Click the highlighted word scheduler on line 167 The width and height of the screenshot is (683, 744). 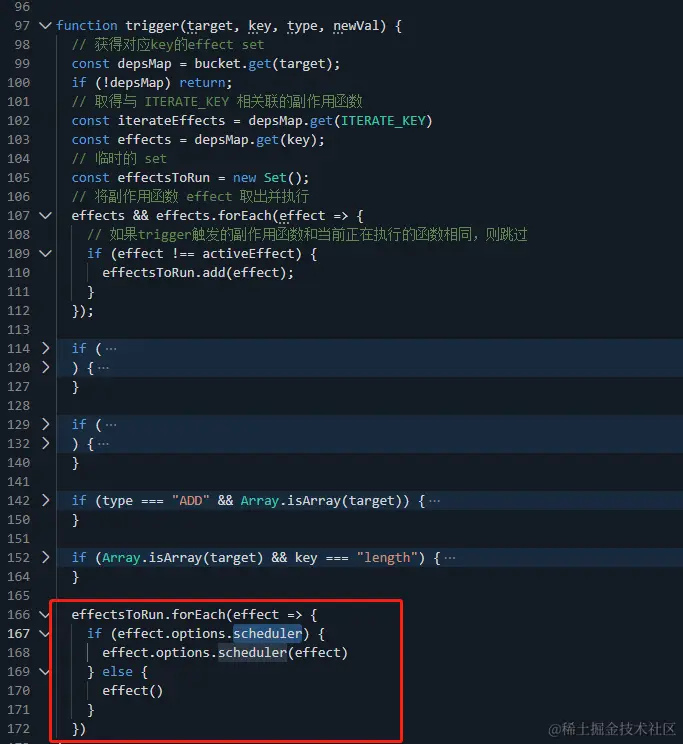[267, 634]
